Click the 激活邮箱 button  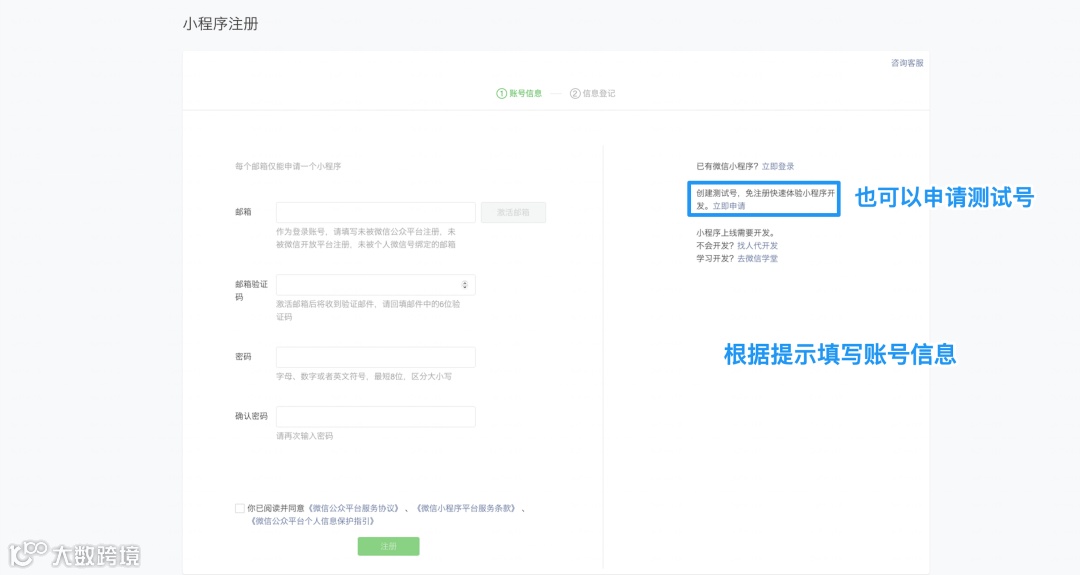tap(513, 212)
